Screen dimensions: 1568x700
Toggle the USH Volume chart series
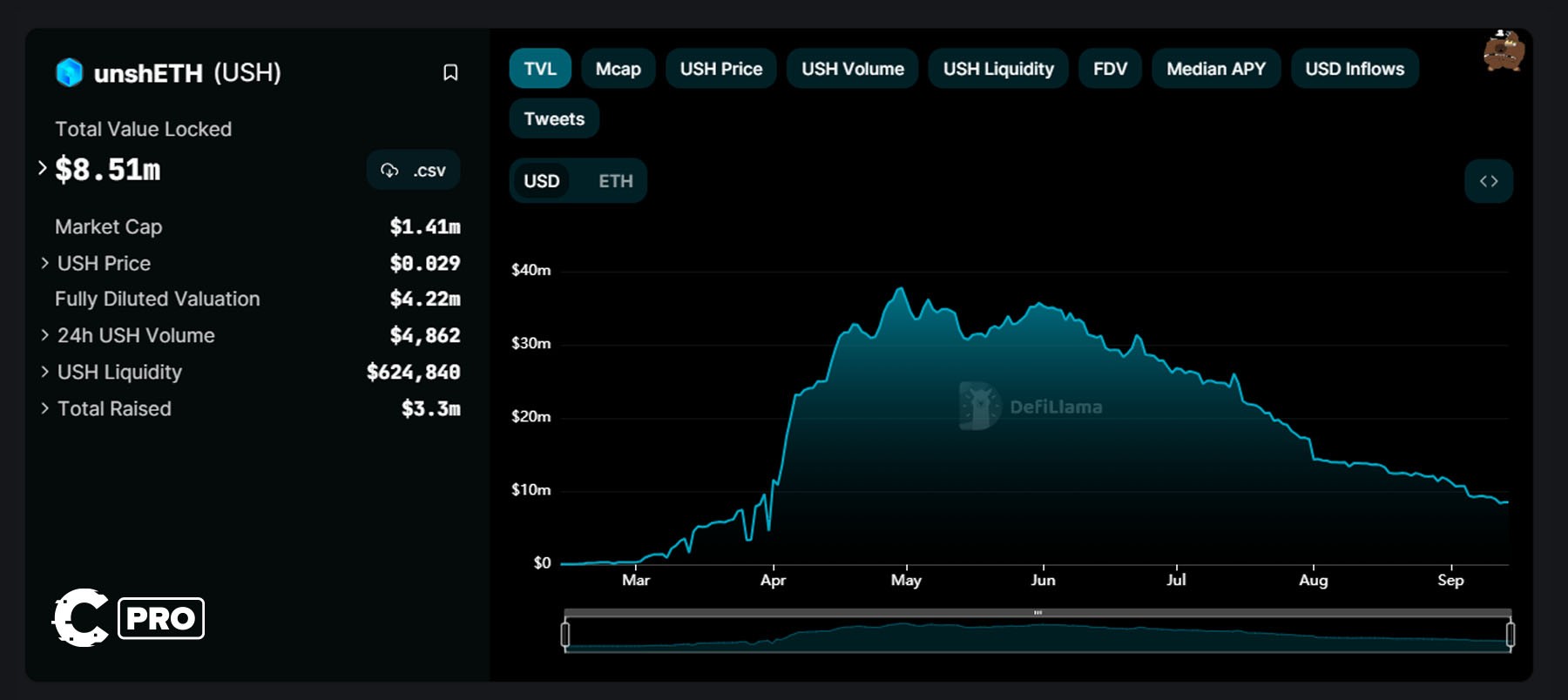(x=853, y=69)
